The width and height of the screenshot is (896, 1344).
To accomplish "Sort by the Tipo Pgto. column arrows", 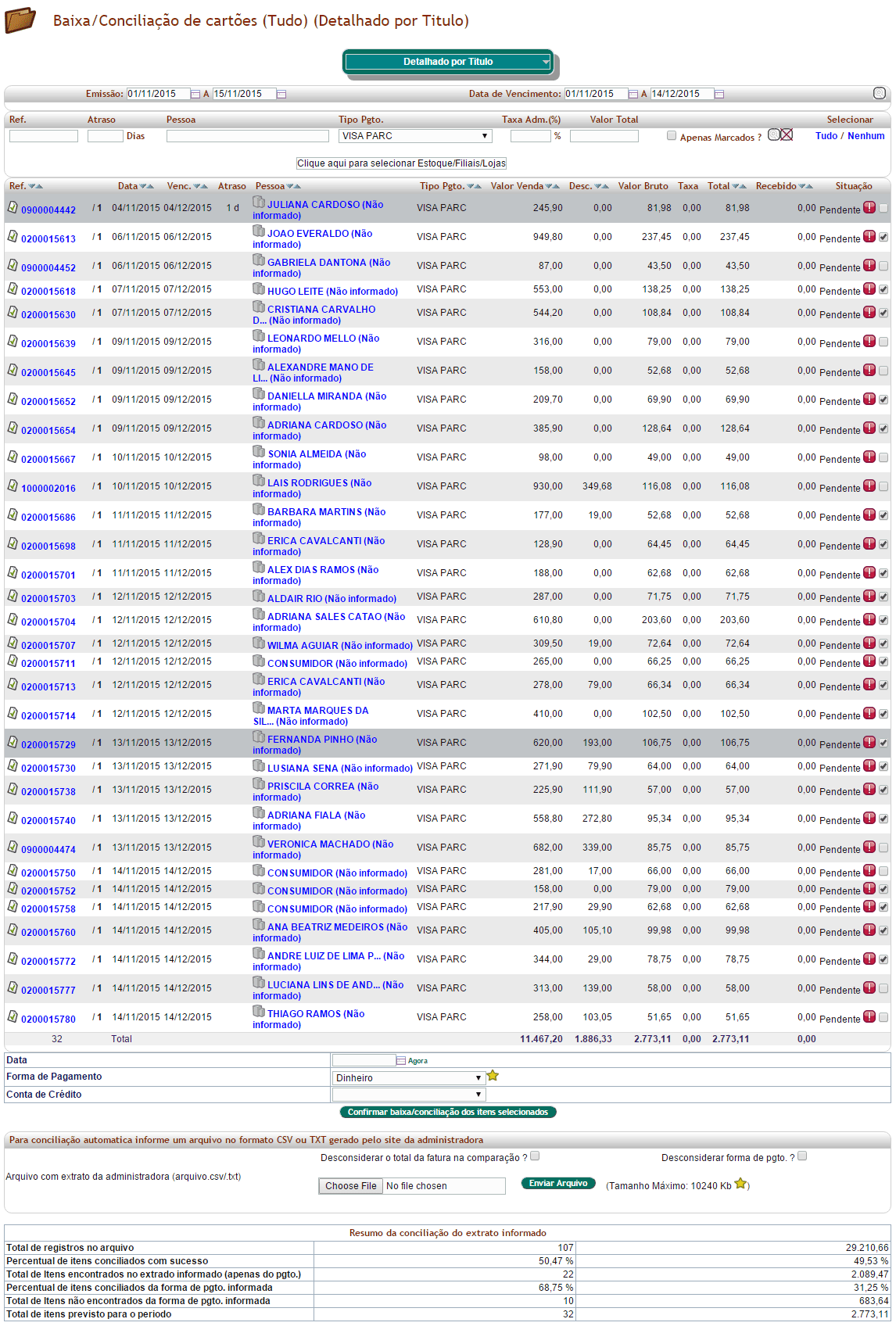I will tap(475, 187).
